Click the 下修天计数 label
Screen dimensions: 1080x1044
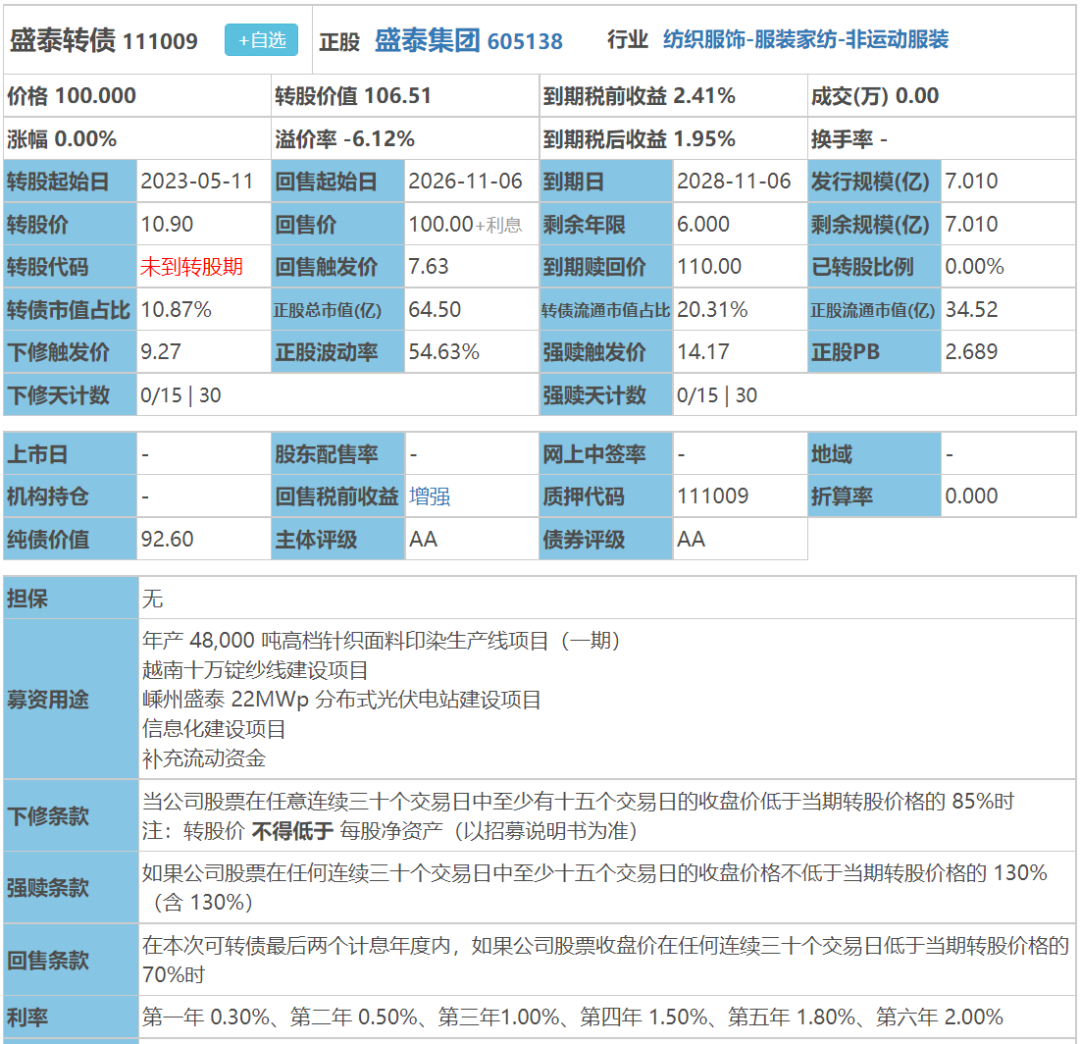coord(59,395)
